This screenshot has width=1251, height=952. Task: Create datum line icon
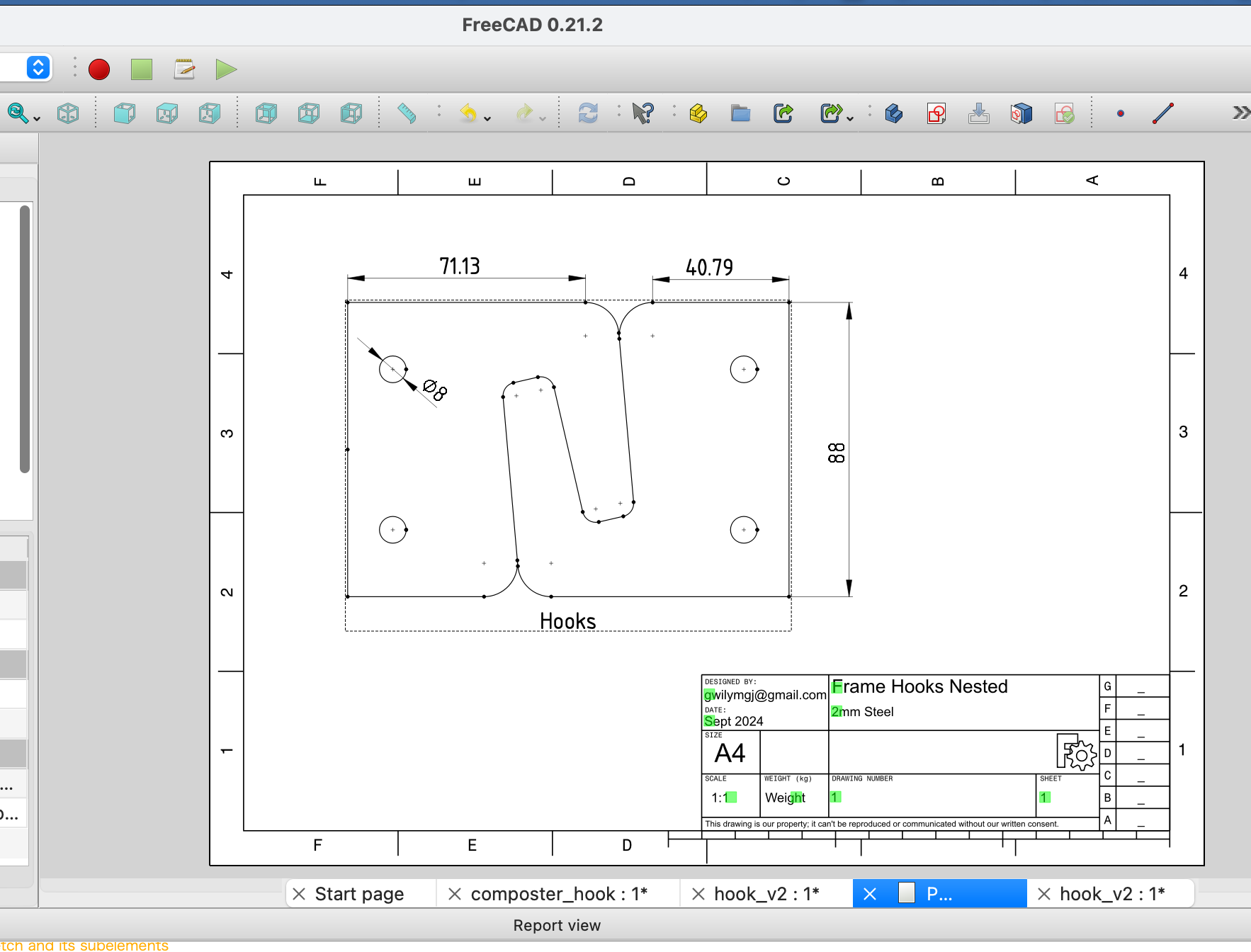pyautogui.click(x=1163, y=113)
